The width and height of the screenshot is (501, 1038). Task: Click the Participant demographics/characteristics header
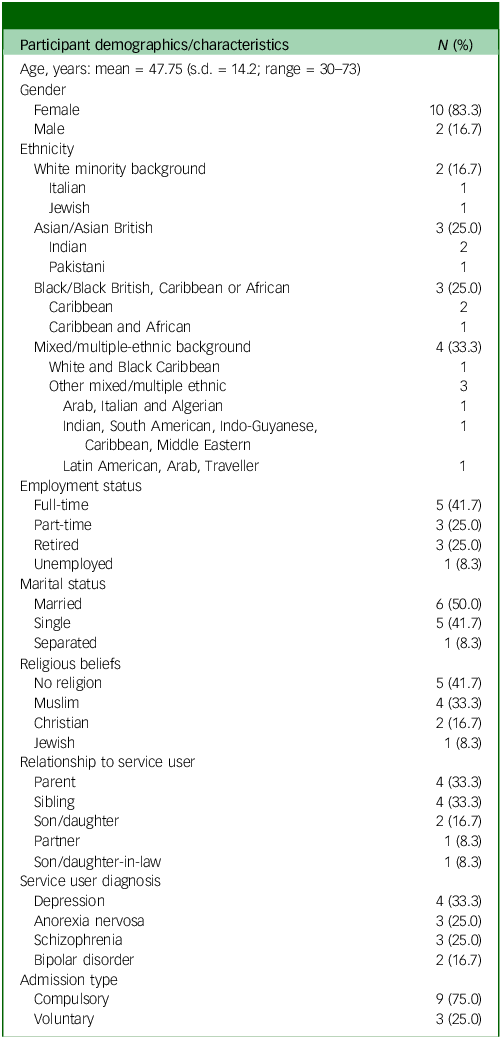tap(154, 45)
